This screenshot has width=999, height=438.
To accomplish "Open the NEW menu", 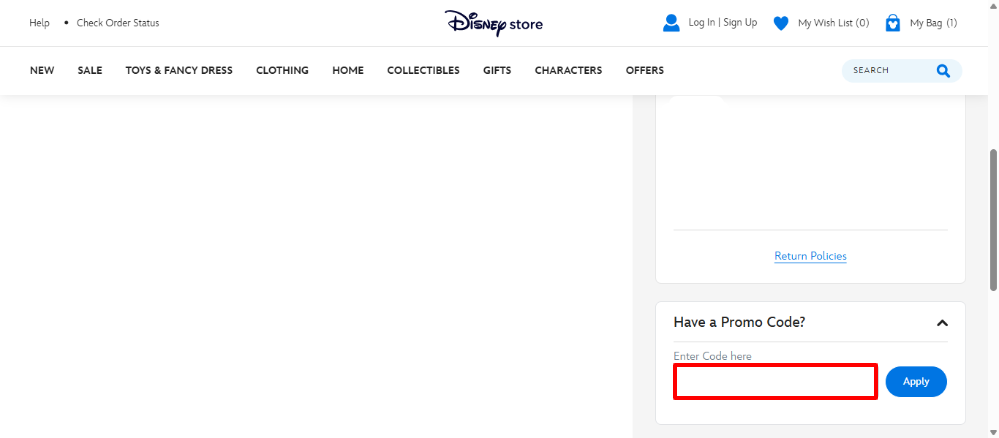I will (x=42, y=71).
